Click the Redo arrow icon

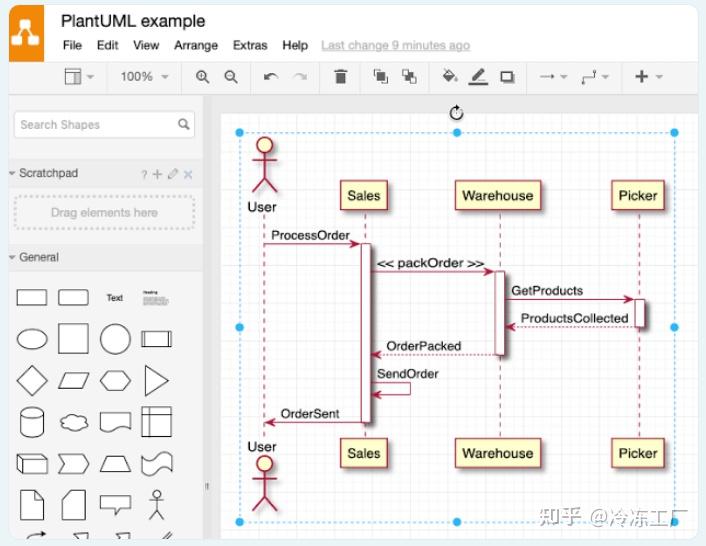(299, 77)
